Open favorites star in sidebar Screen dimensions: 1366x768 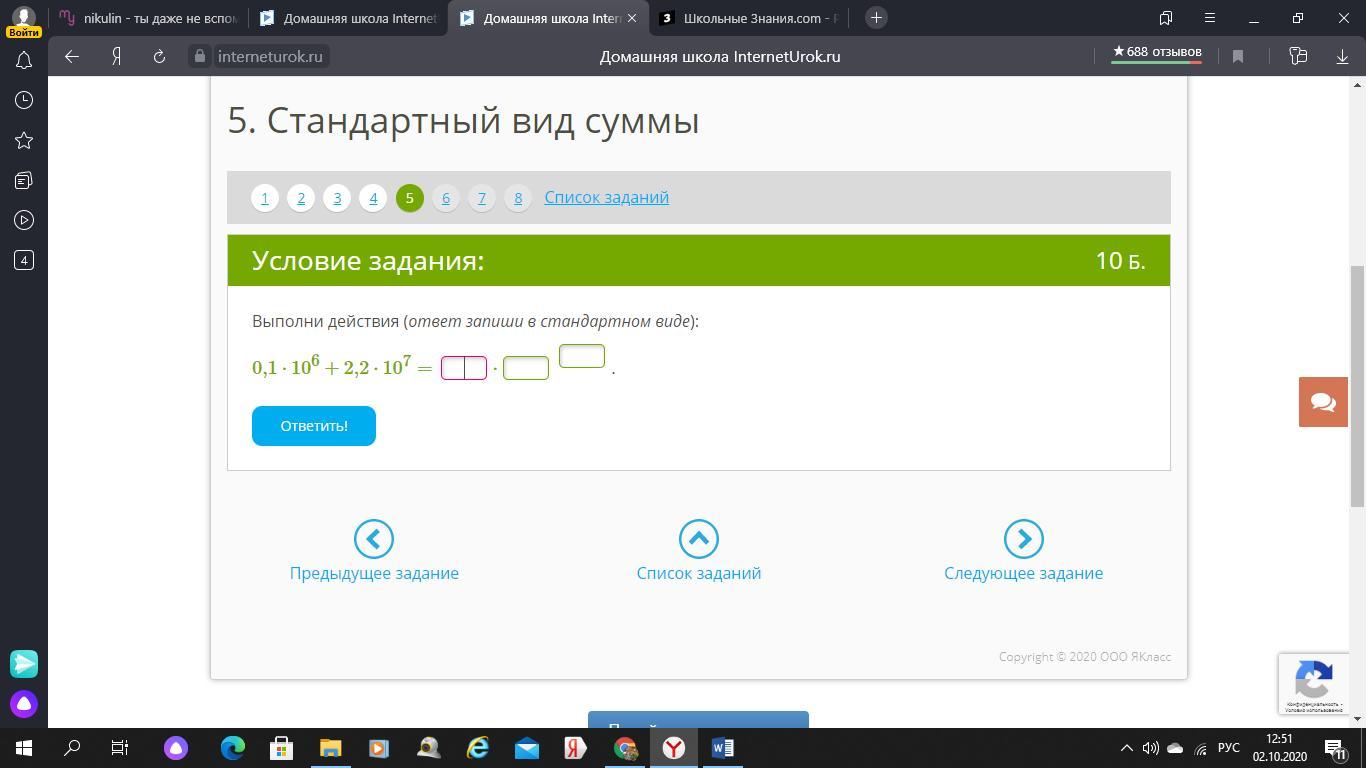point(24,141)
